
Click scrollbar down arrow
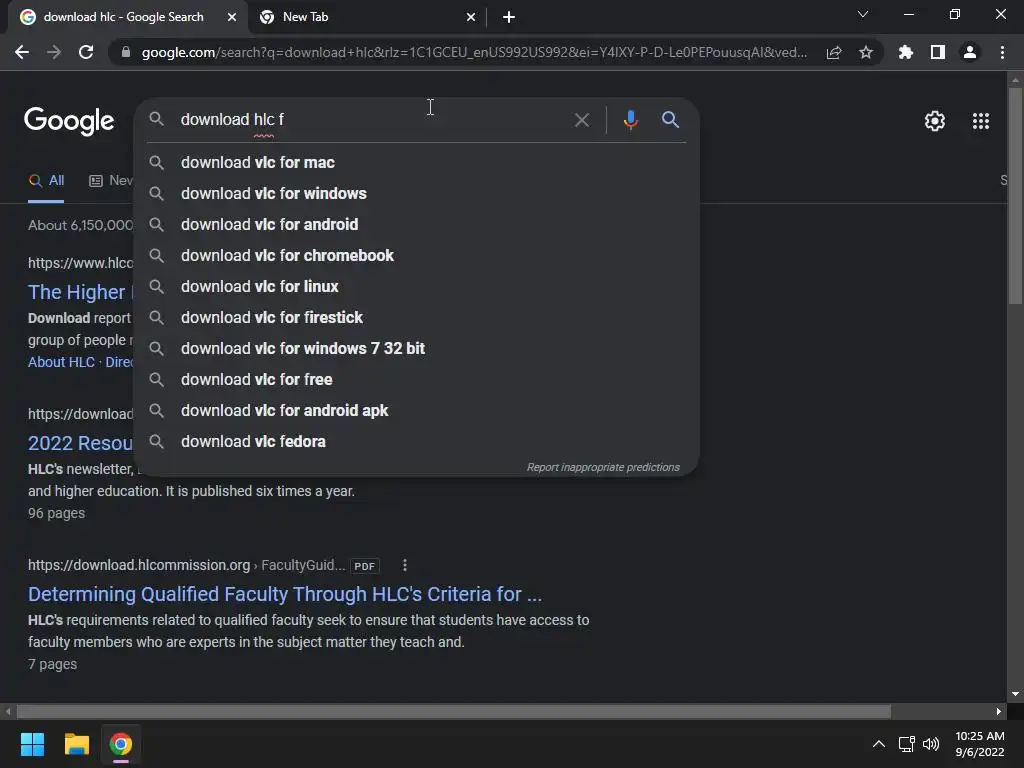[1015, 694]
